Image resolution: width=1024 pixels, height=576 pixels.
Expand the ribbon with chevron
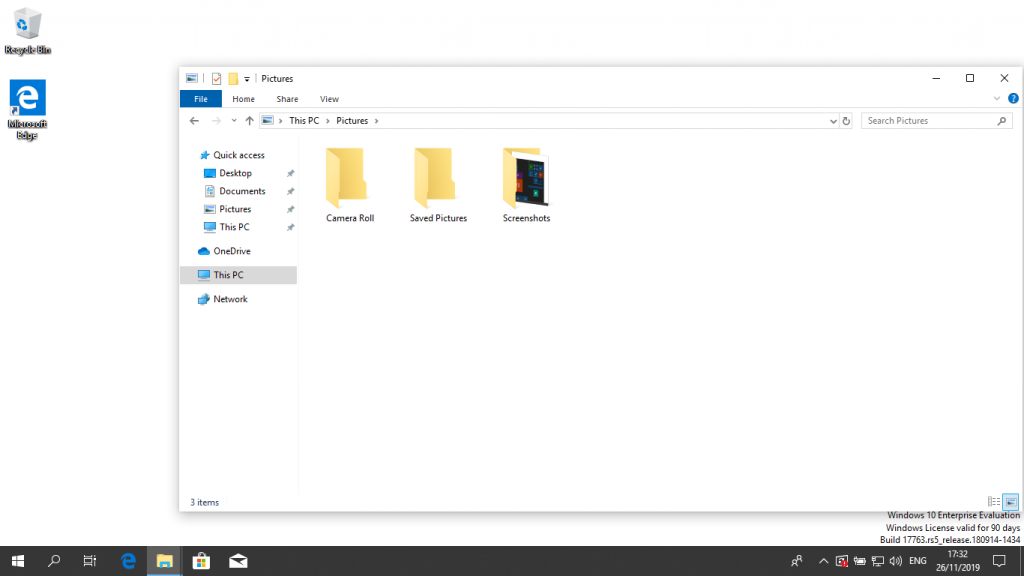tap(997, 99)
